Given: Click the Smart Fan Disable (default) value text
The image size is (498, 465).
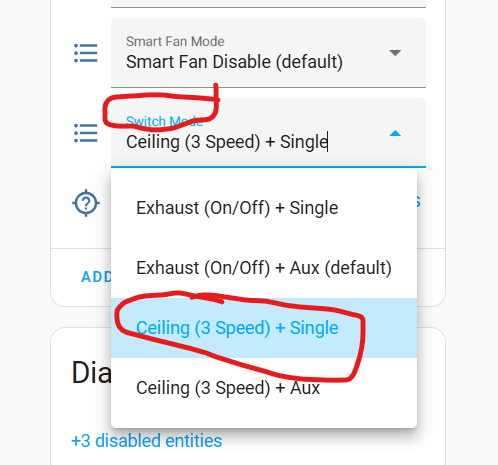Looking at the screenshot, I should click(234, 62).
